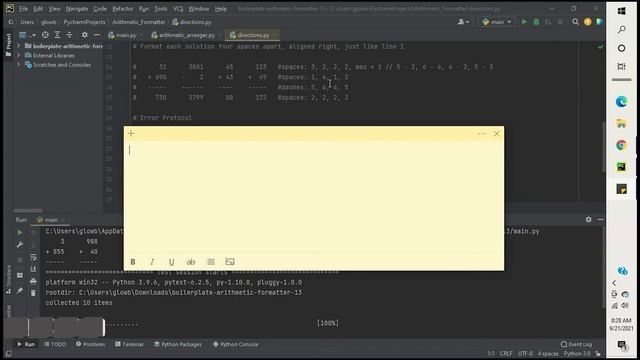This screenshot has width=640, height=360.
Task: Click the UTF-8 encoding status entry
Action: 525,353
